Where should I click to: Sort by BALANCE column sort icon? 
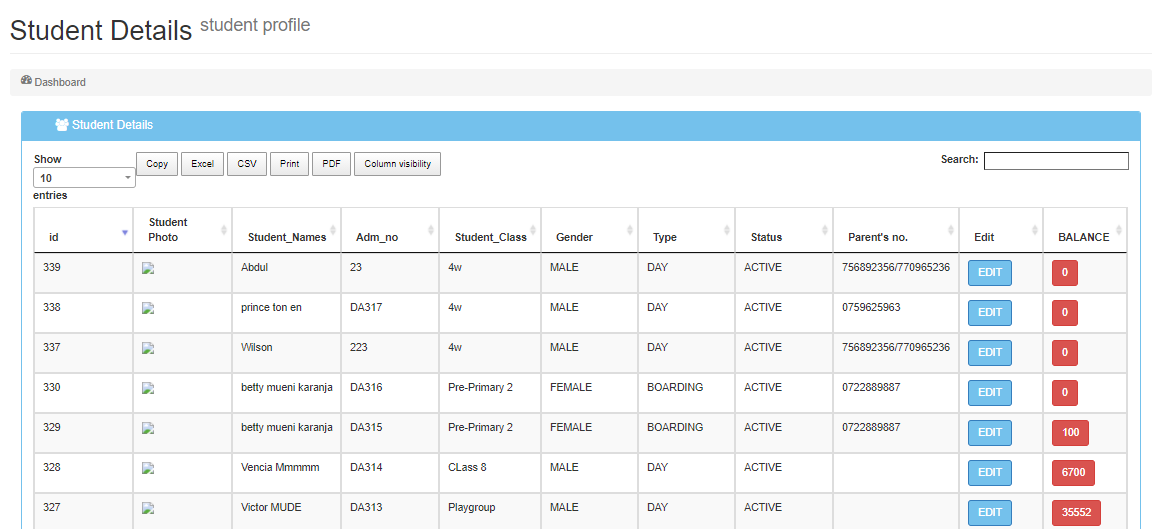(x=1119, y=231)
